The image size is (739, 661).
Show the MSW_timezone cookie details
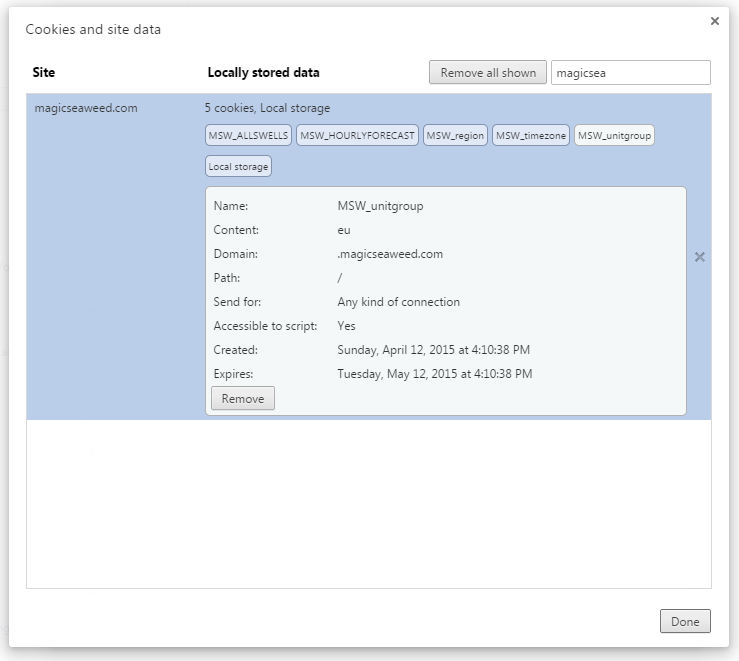point(531,136)
